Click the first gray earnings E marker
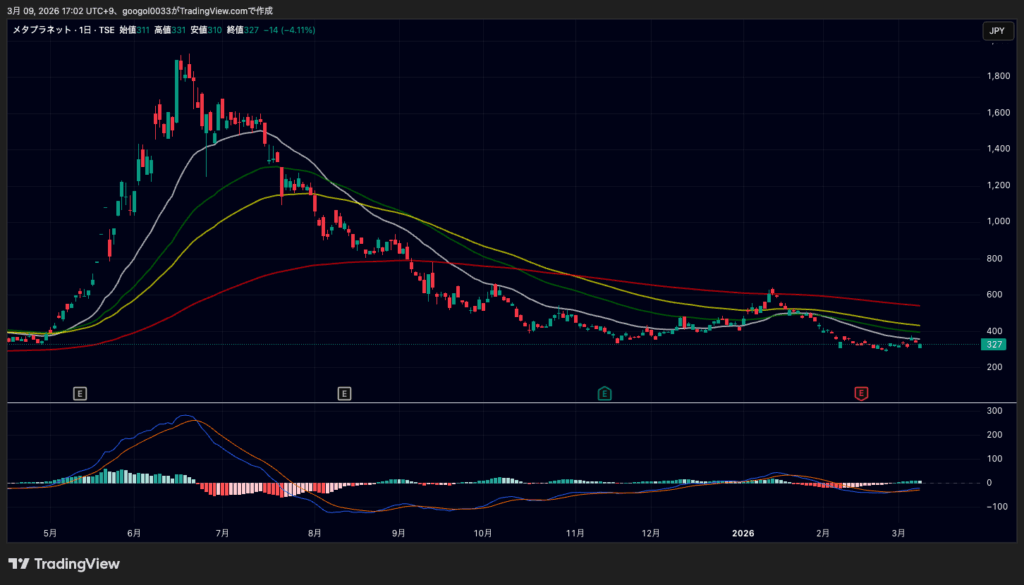 [x=80, y=394]
